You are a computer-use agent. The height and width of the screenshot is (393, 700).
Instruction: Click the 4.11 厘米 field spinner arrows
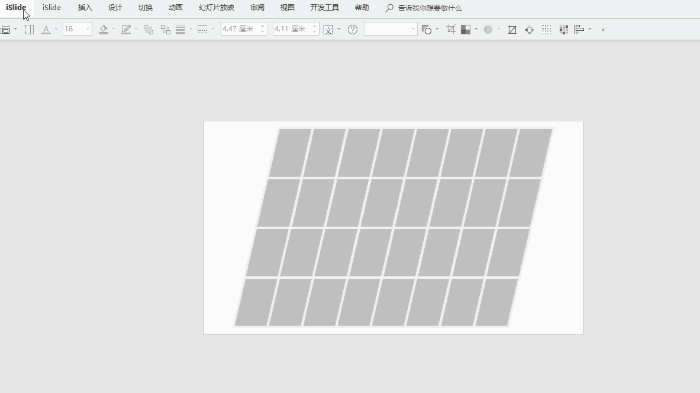(x=315, y=29)
